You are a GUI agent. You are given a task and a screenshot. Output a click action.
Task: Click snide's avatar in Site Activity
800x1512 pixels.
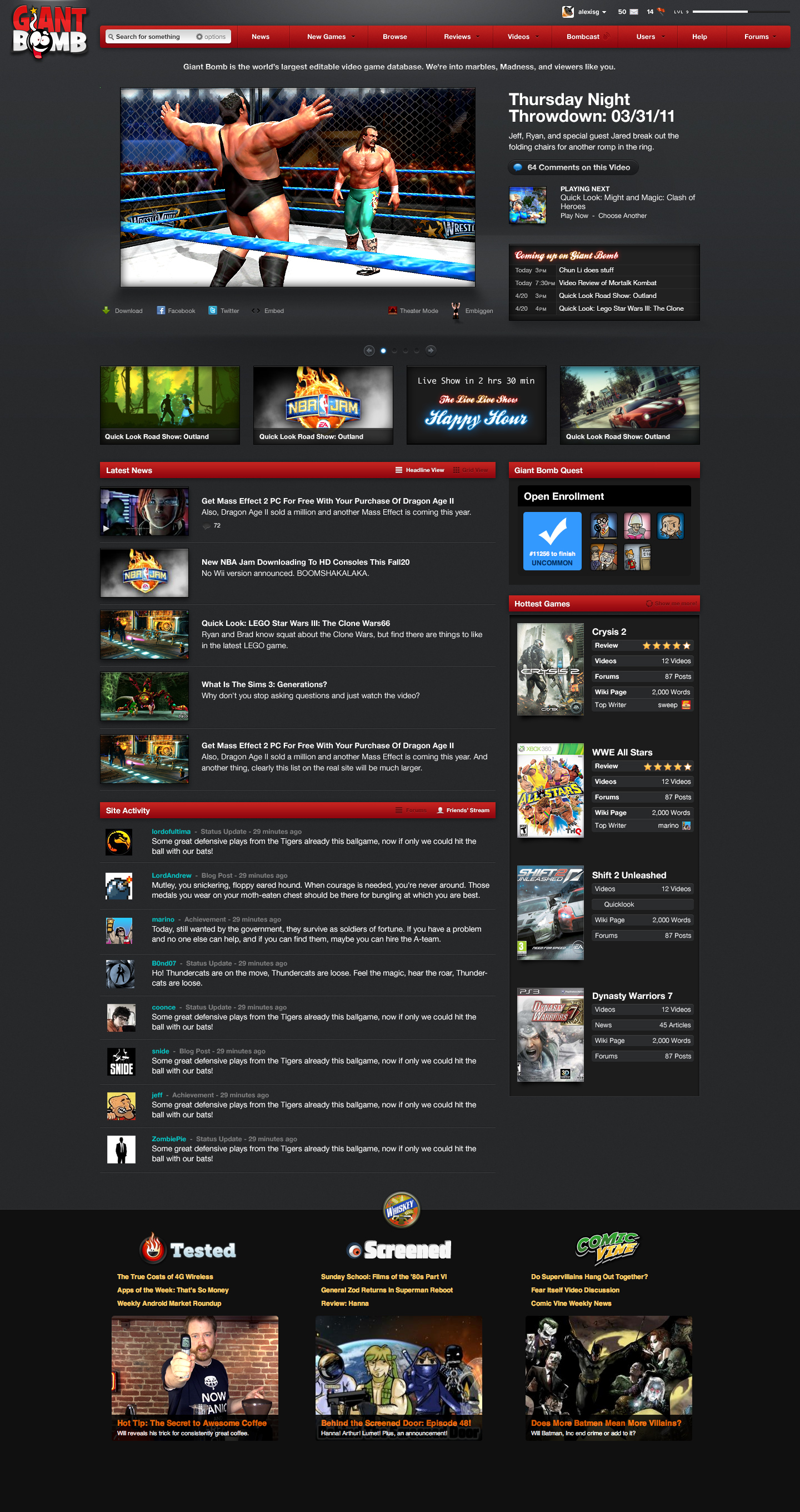coord(122,1061)
